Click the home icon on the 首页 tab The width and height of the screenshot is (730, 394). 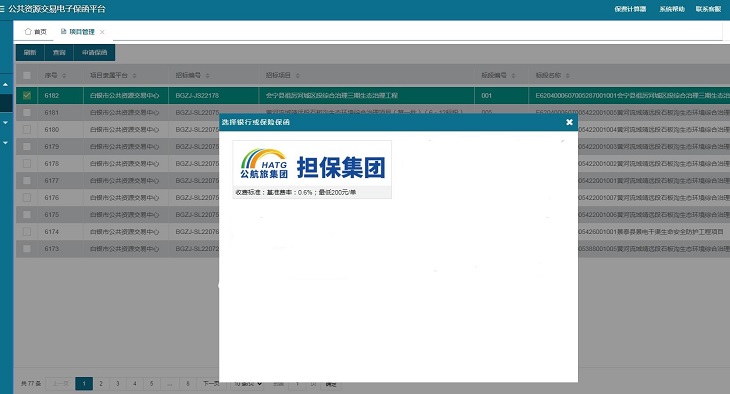28,31
